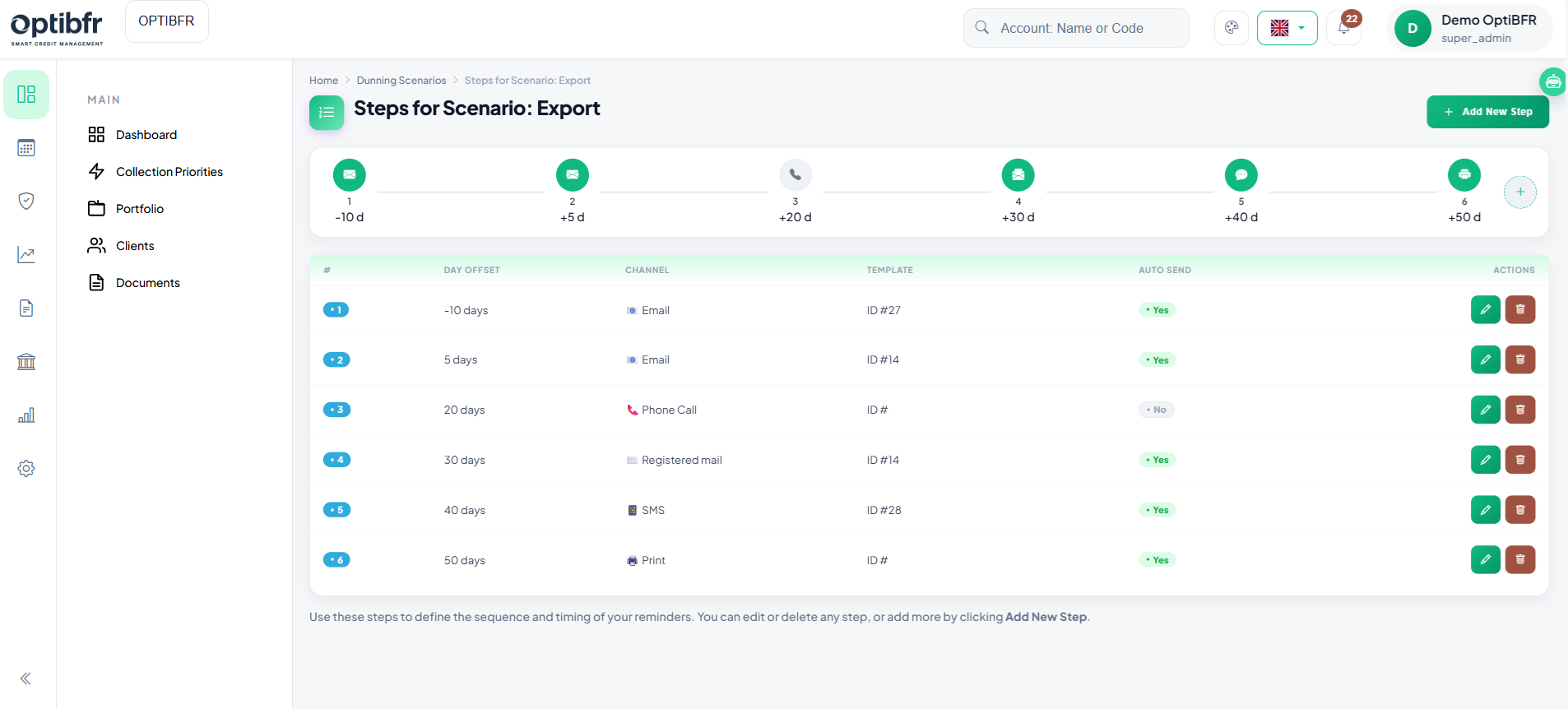
Task: Click the bank building sidebar icon
Action: [26, 362]
